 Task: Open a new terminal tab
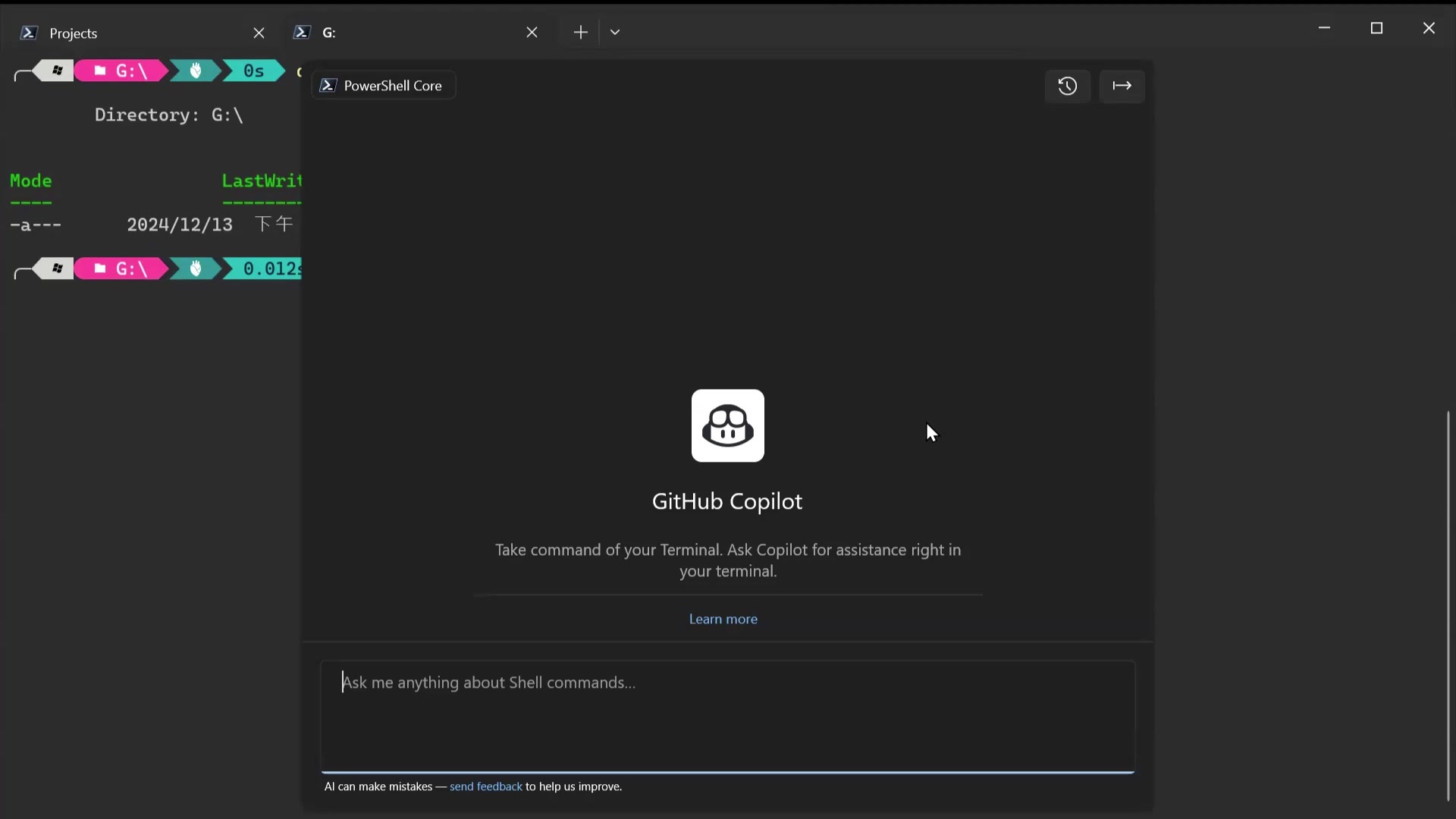(580, 32)
